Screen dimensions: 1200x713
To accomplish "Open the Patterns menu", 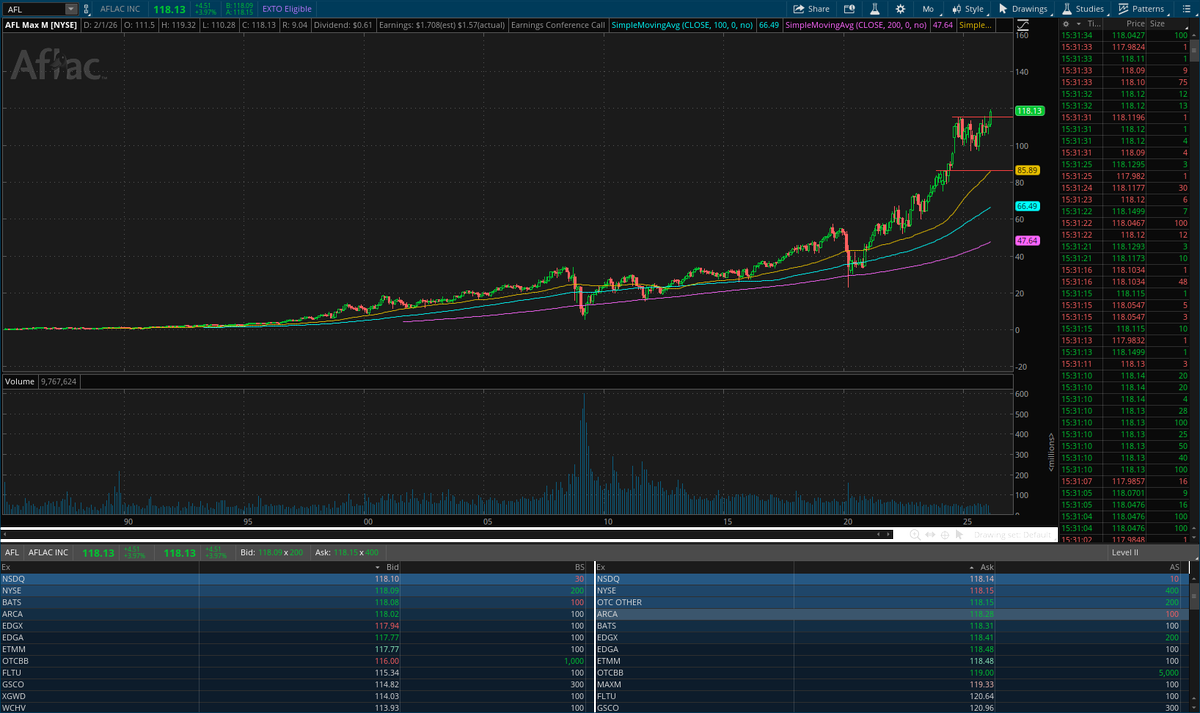I will tap(1141, 9).
